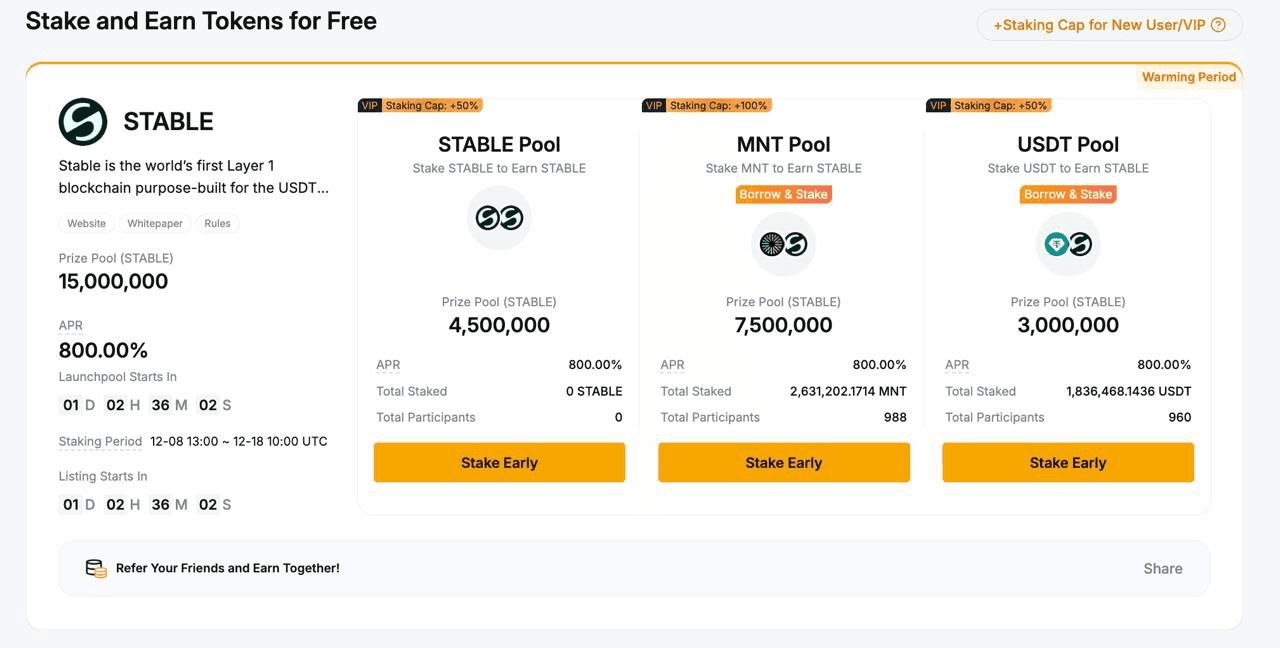Click the help icon beside Staking Cap

coord(1218,25)
